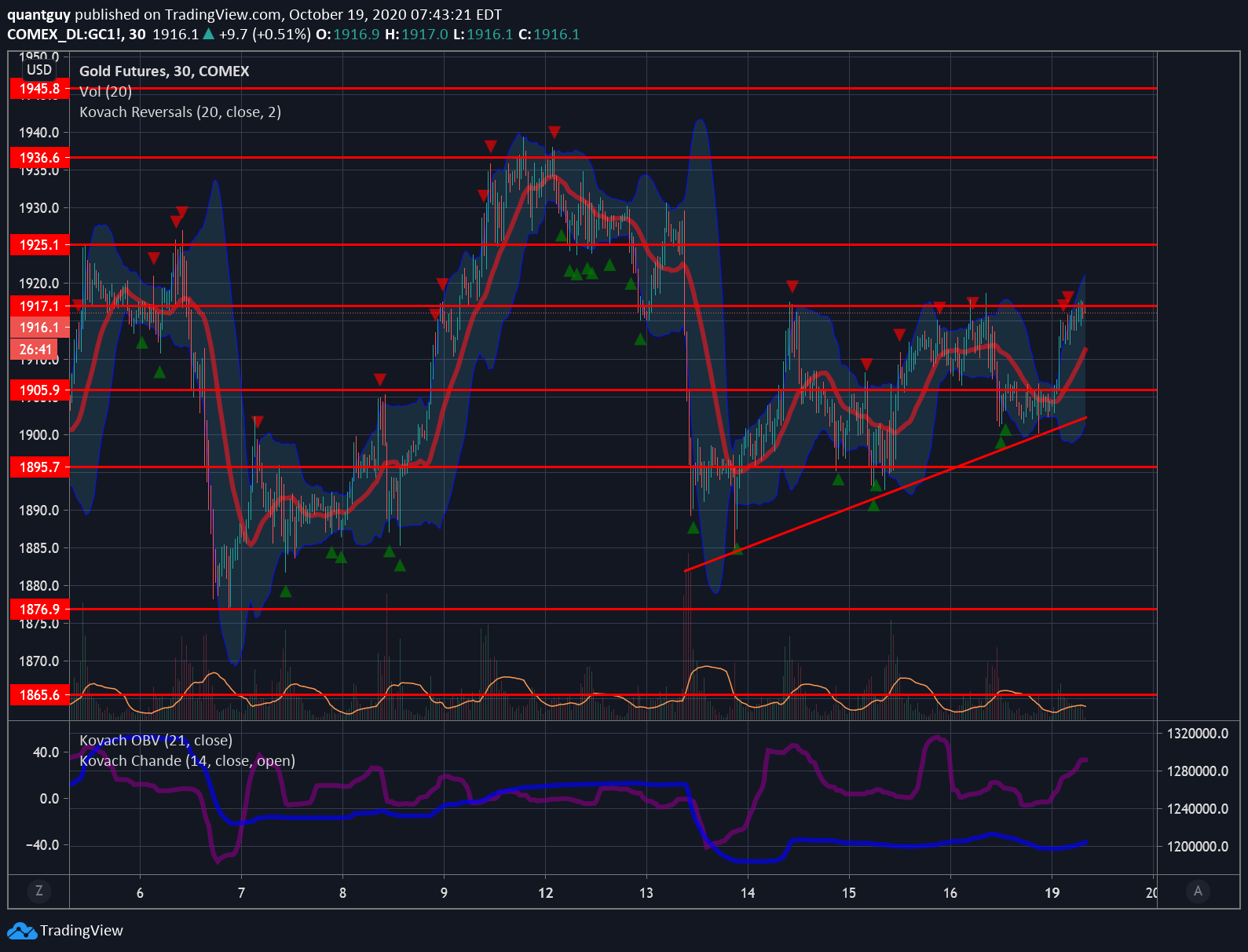Click the TradingView brand text
The height and width of the screenshot is (952, 1248).
click(x=82, y=931)
